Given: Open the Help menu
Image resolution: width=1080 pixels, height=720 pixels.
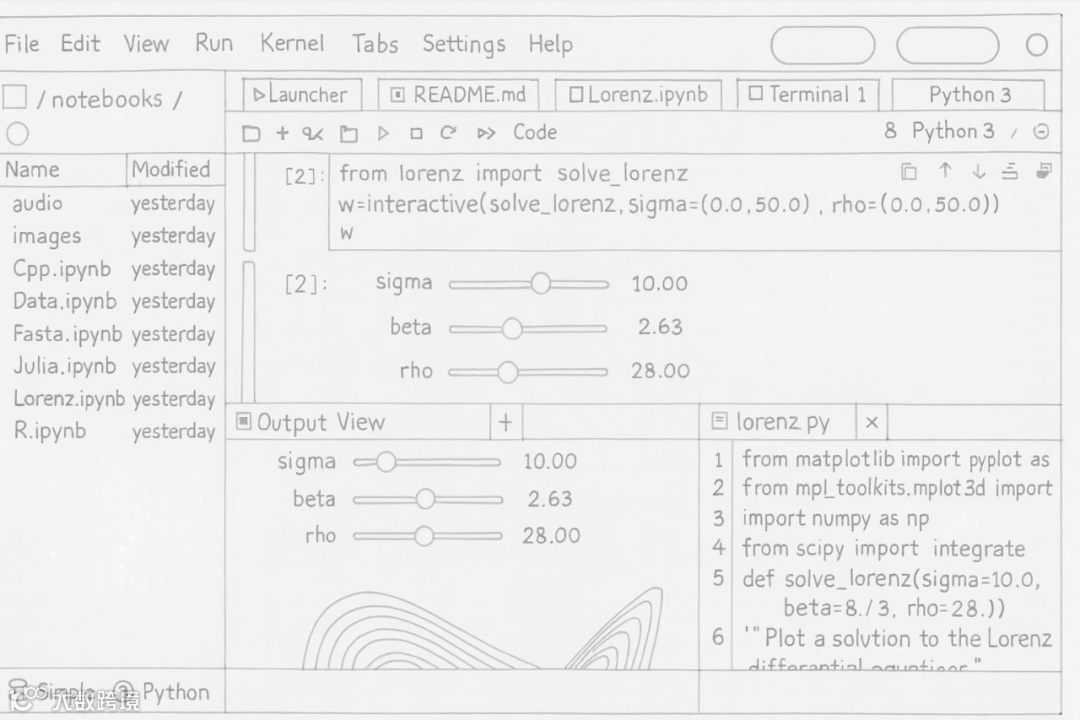Looking at the screenshot, I should pyautogui.click(x=550, y=45).
